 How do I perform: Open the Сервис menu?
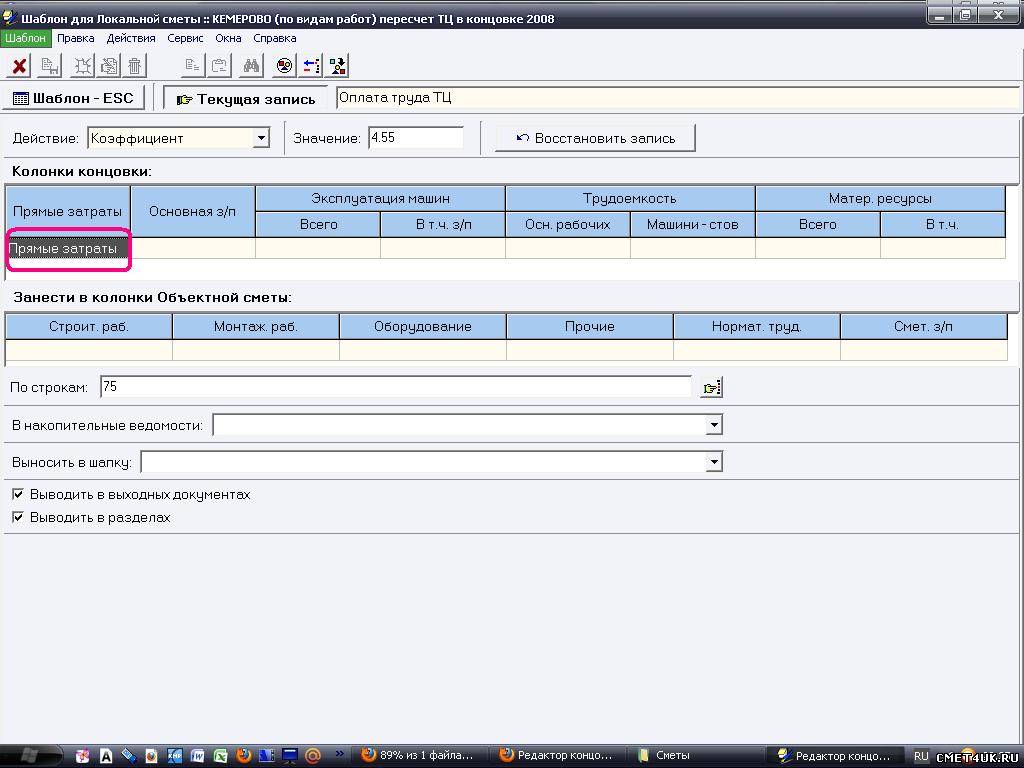[x=185, y=38]
